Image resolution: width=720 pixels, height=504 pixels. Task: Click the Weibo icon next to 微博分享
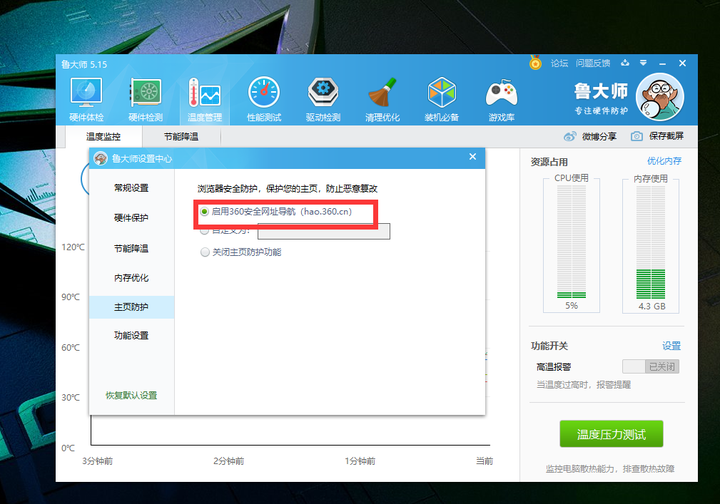[x=570, y=136]
